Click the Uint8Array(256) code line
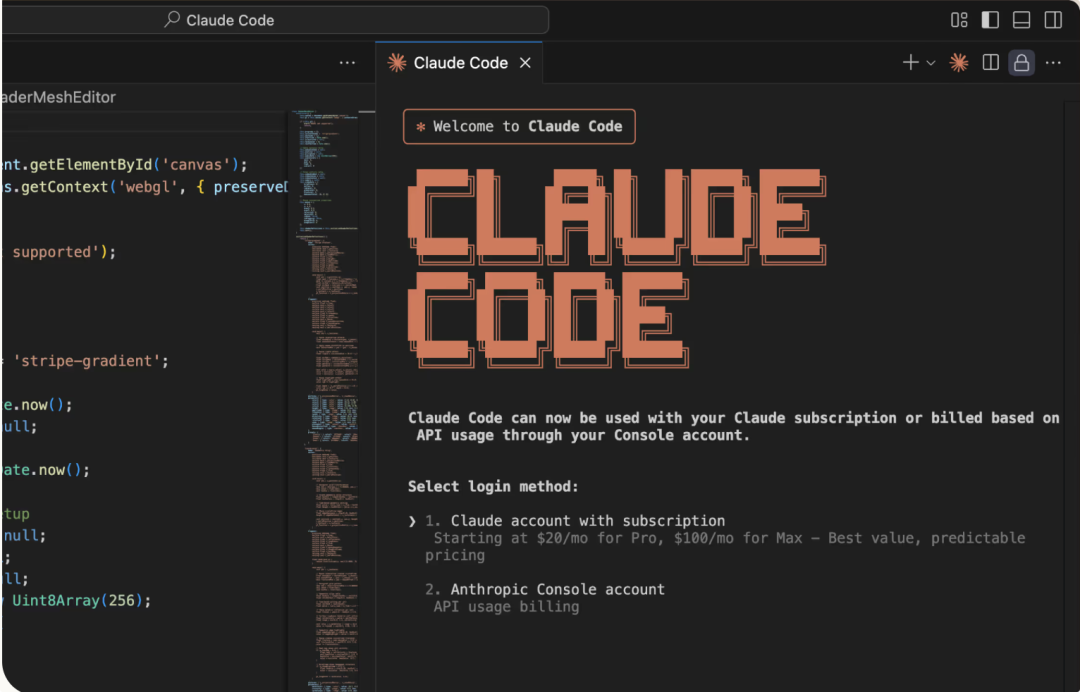The height and width of the screenshot is (692, 1080). (77, 600)
